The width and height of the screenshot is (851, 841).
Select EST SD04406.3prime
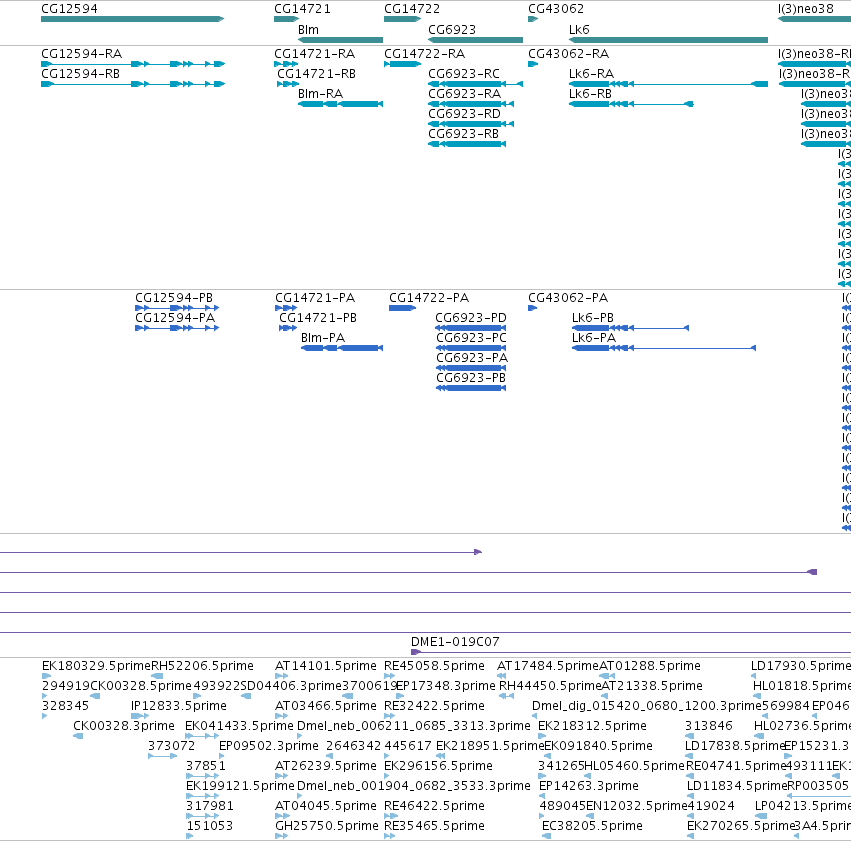290,686
